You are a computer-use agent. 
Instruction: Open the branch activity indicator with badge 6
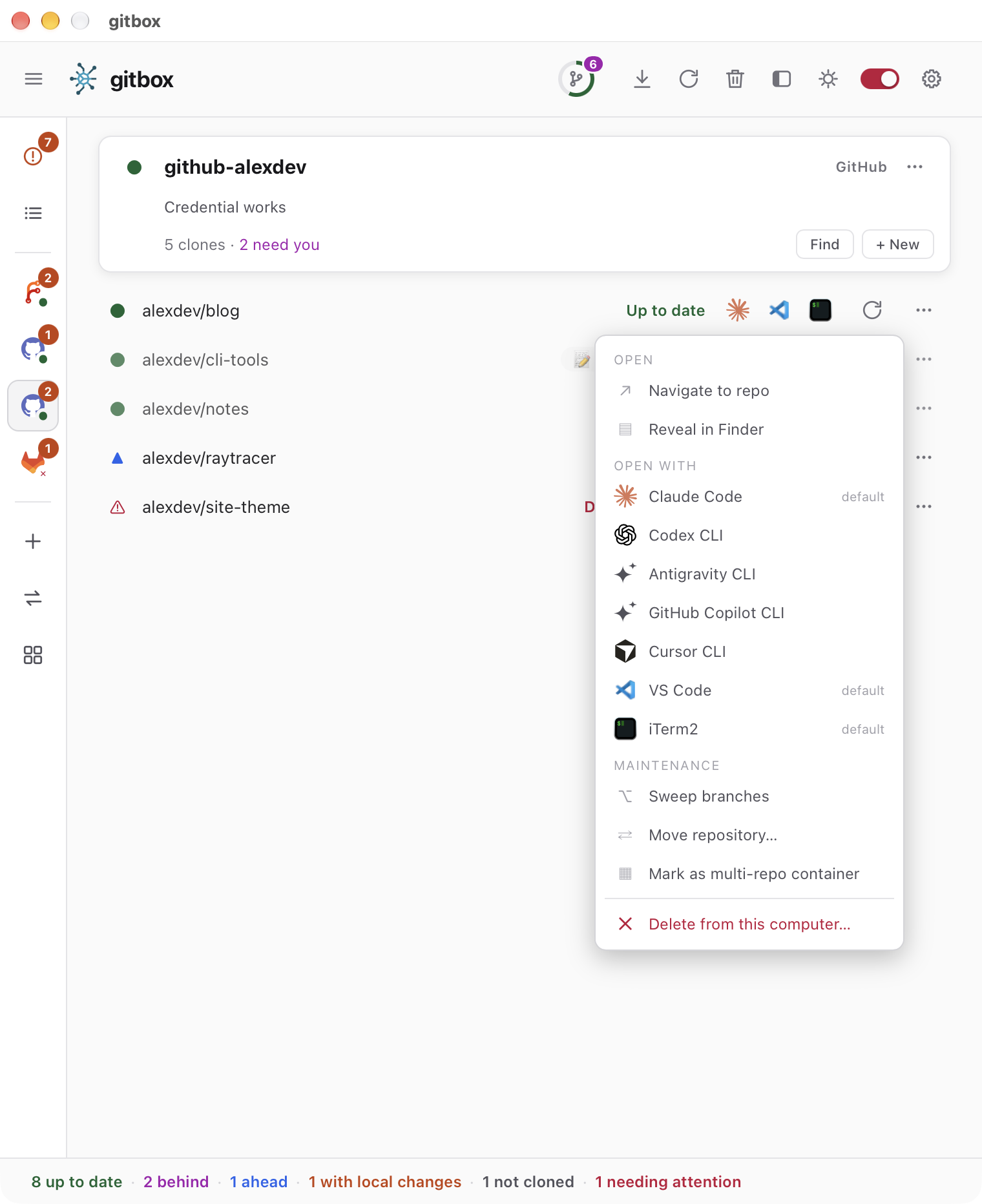tap(577, 79)
